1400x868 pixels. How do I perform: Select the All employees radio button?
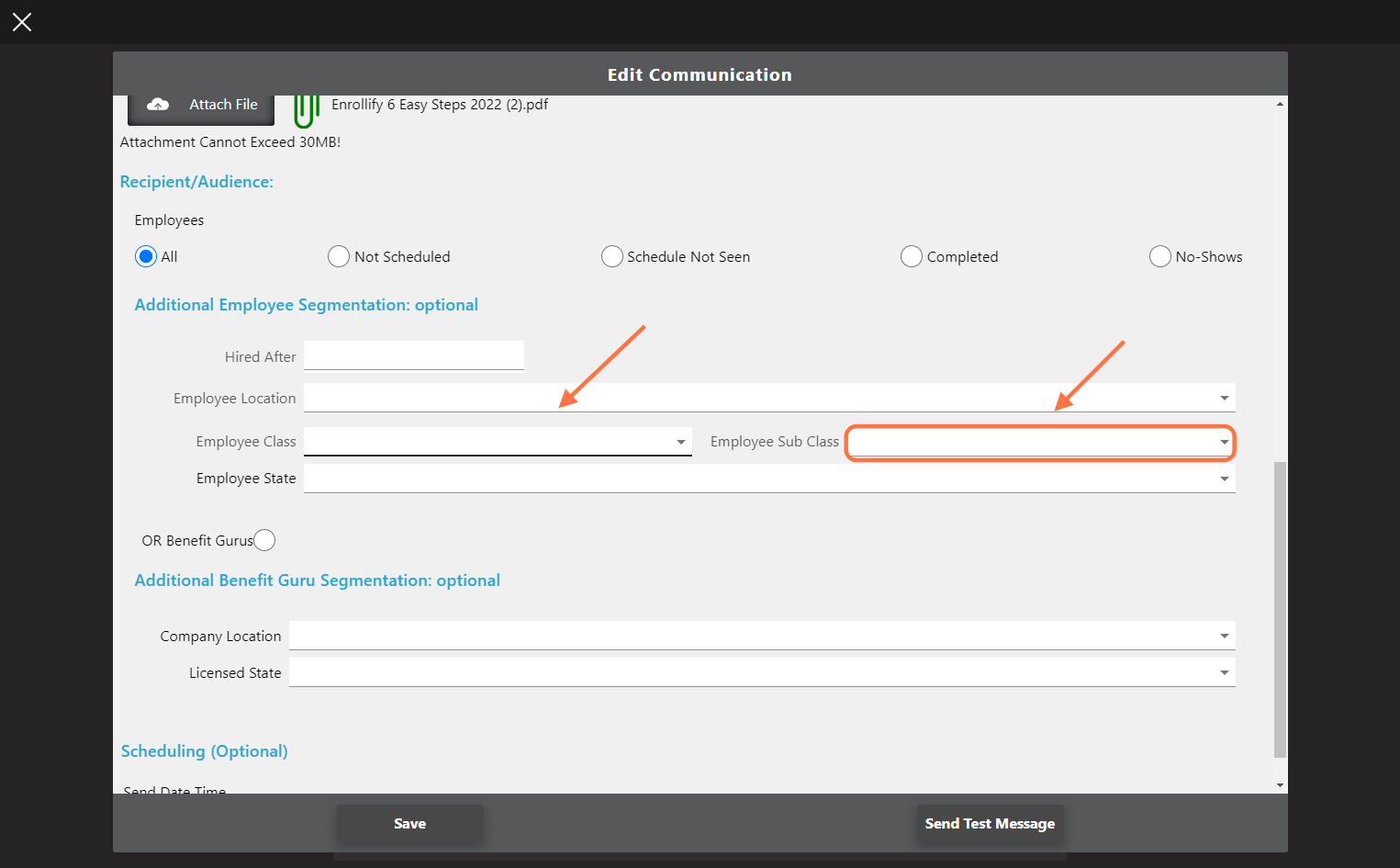(145, 256)
